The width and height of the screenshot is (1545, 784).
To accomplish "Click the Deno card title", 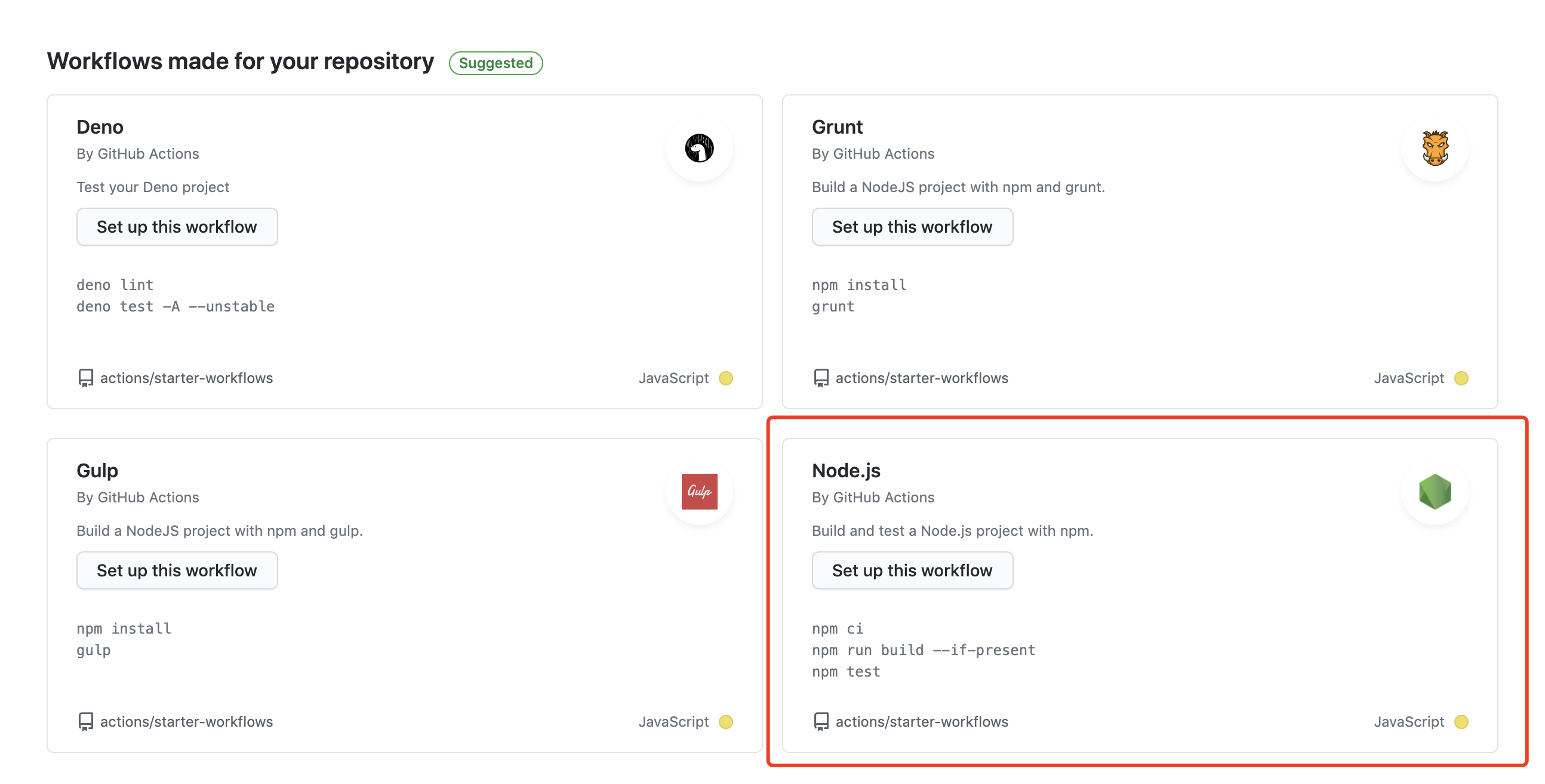I will click(x=100, y=127).
